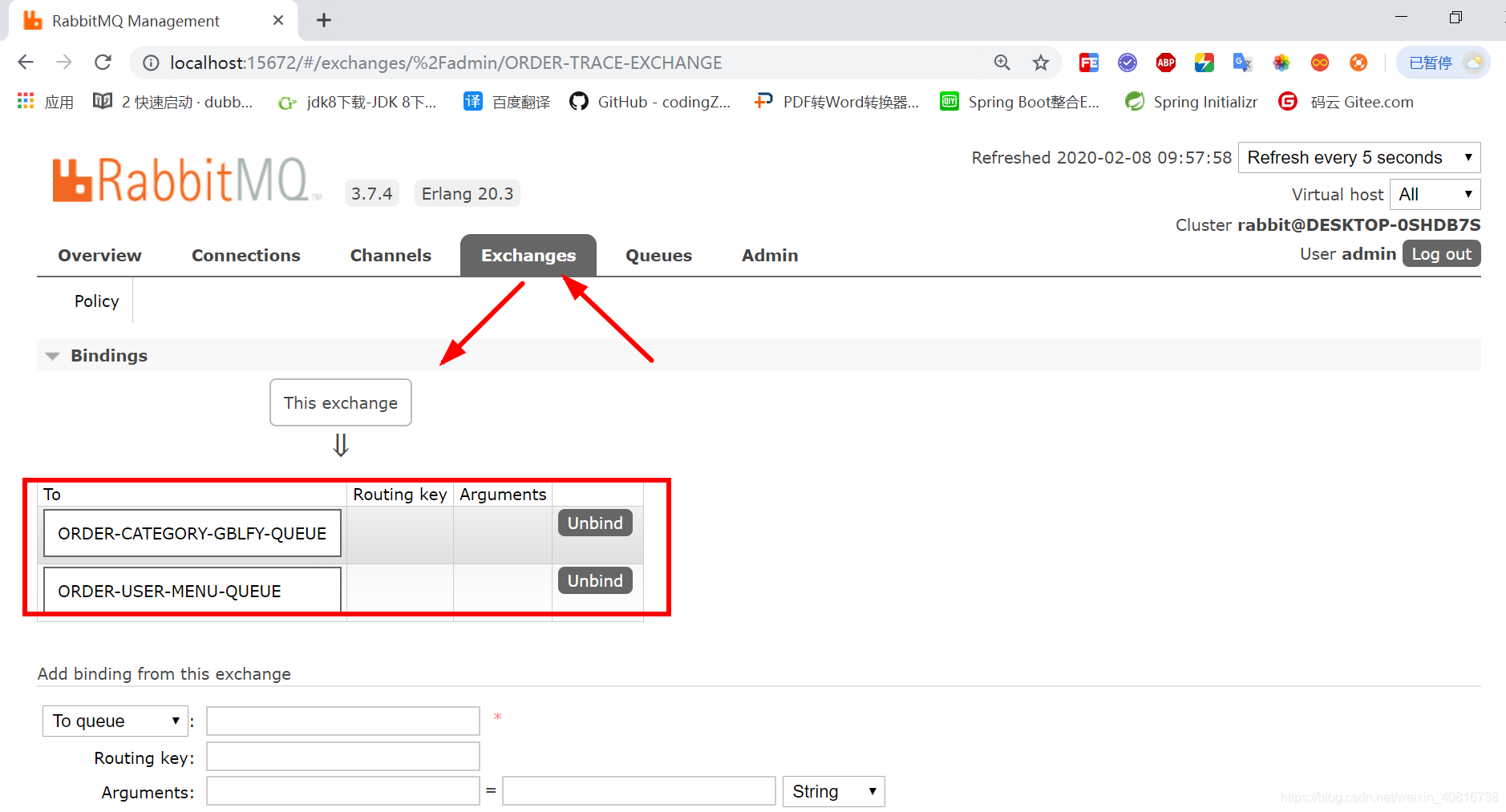Image resolution: width=1506 pixels, height=812 pixels.
Task: Reload the RabbitMQ page
Action: point(103,63)
